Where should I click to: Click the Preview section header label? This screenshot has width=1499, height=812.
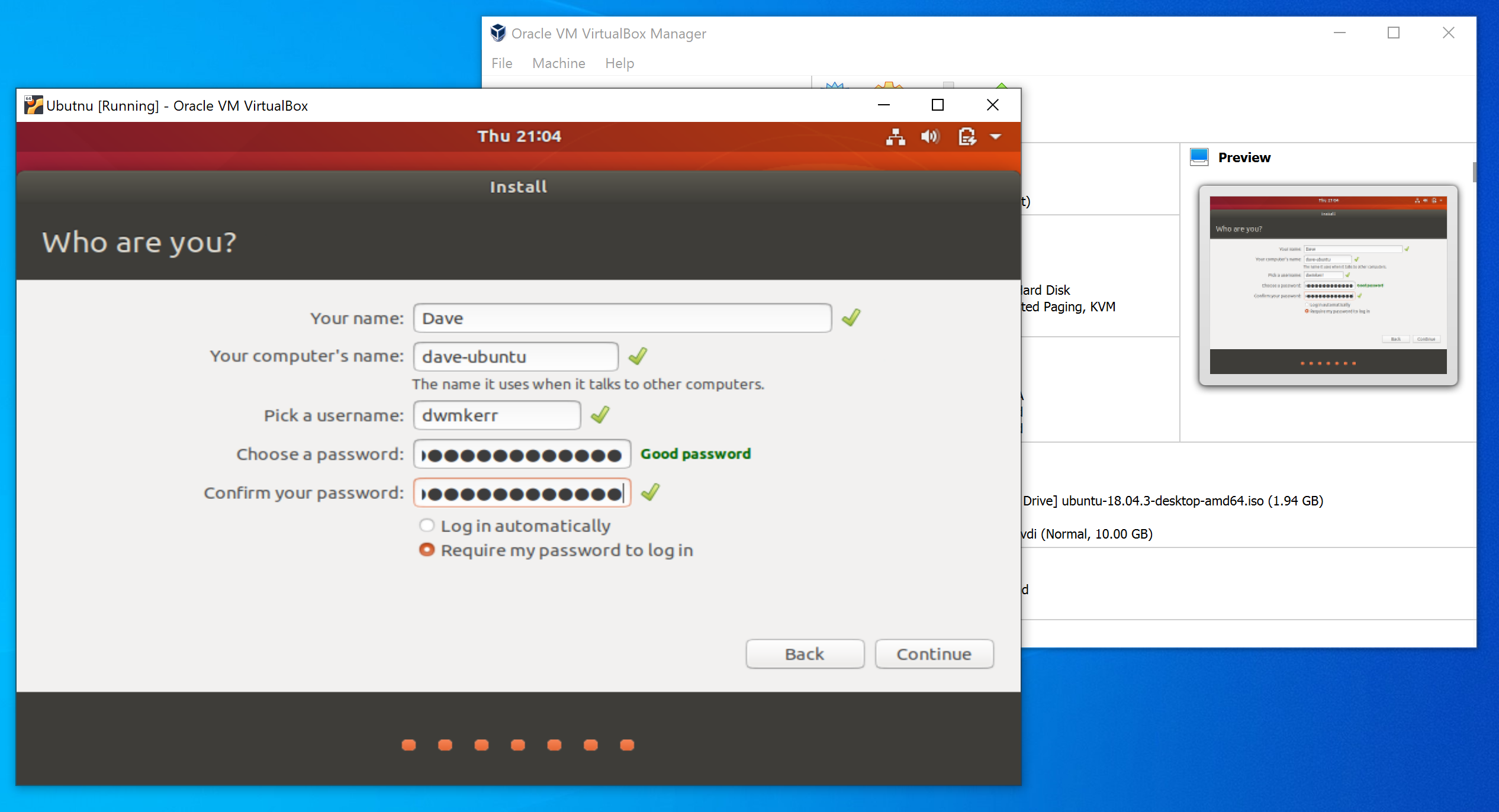[1244, 157]
